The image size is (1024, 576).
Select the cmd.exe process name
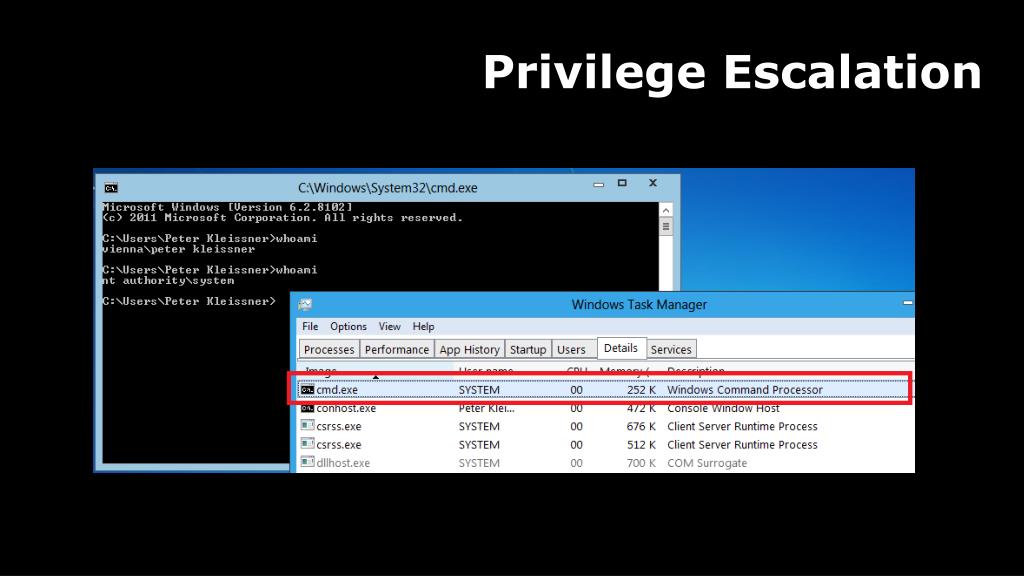pyautogui.click(x=337, y=390)
